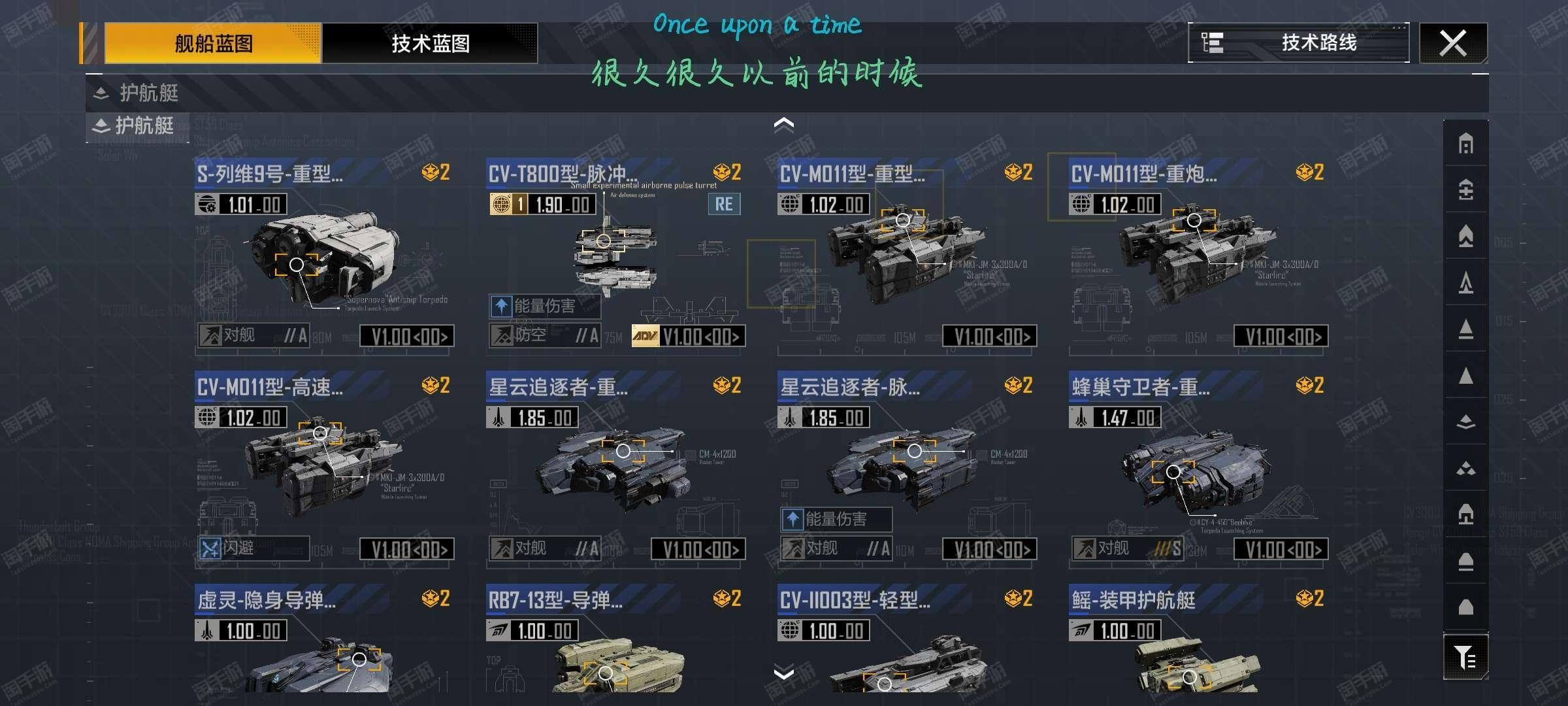Click the ADV badge on CV-T800 card
This screenshot has height=706, width=1568.
pos(645,337)
